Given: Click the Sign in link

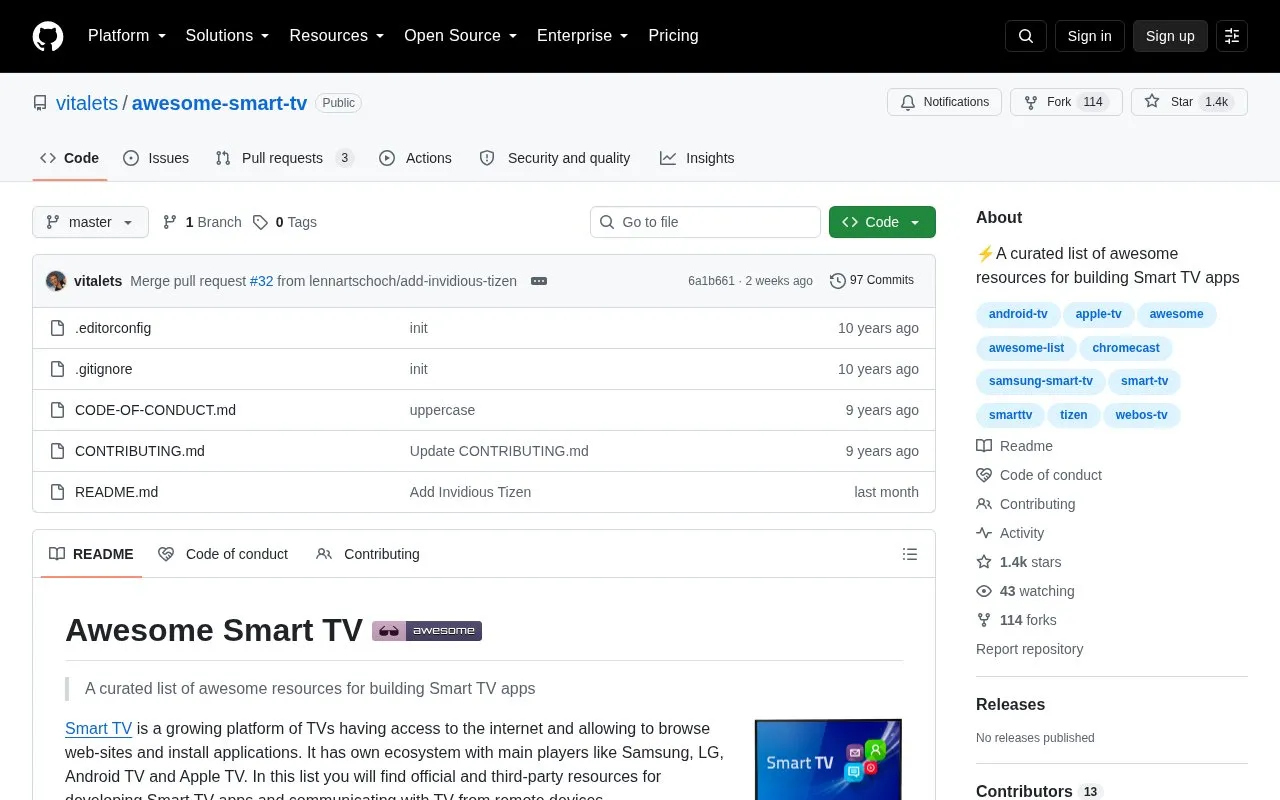Looking at the screenshot, I should (1089, 36).
